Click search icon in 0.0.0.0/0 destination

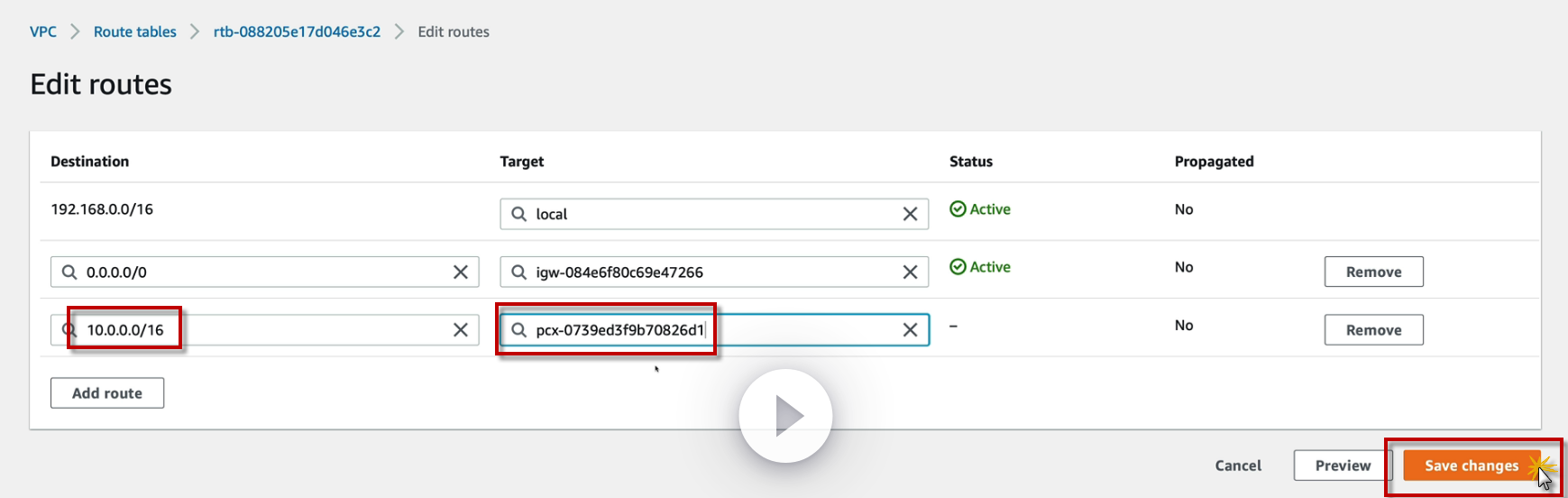69,272
